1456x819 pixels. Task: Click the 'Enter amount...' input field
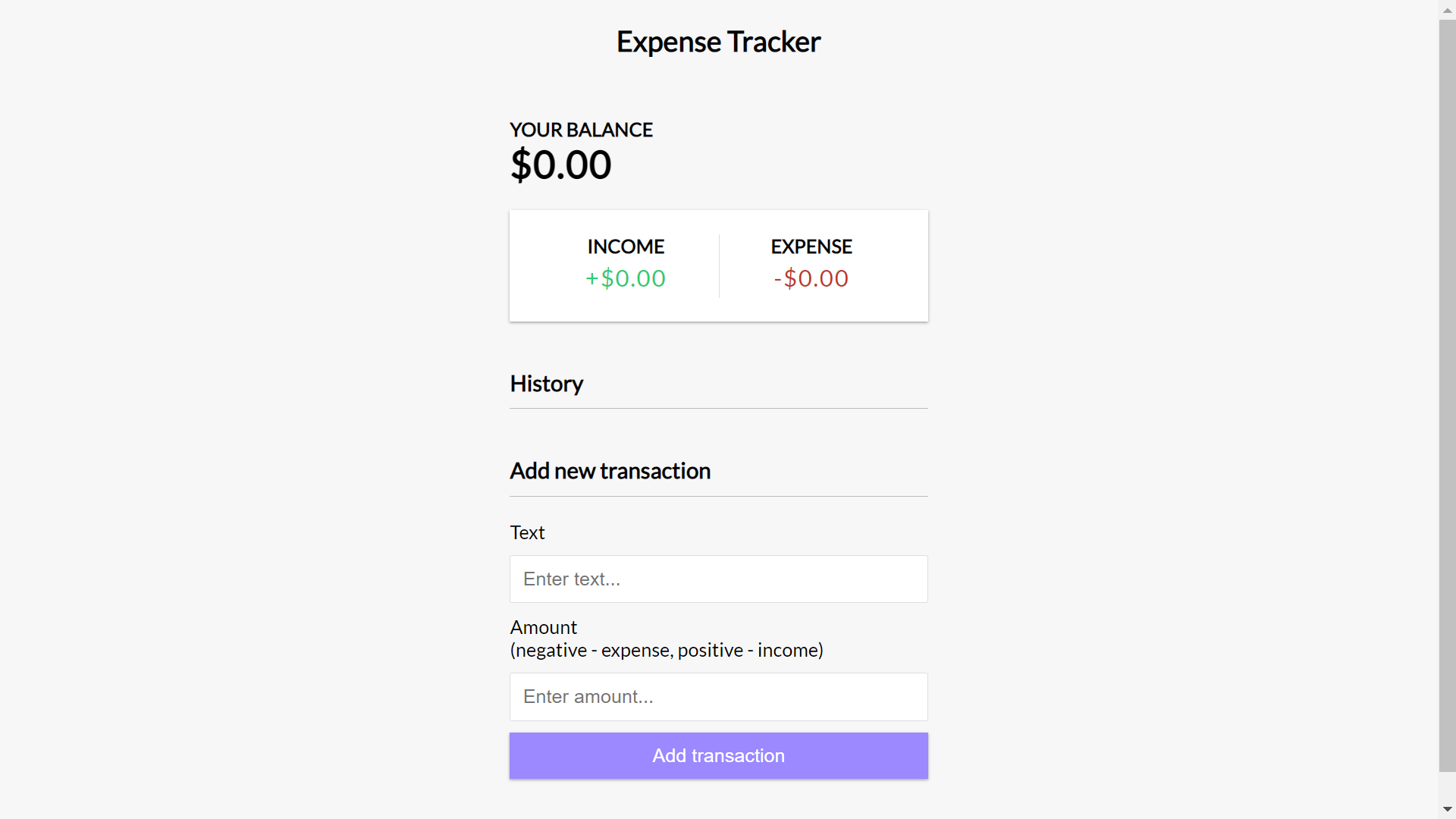pos(718,696)
